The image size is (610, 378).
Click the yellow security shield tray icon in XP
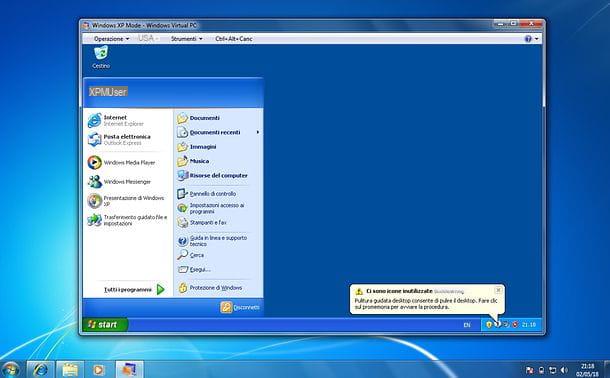tap(489, 324)
